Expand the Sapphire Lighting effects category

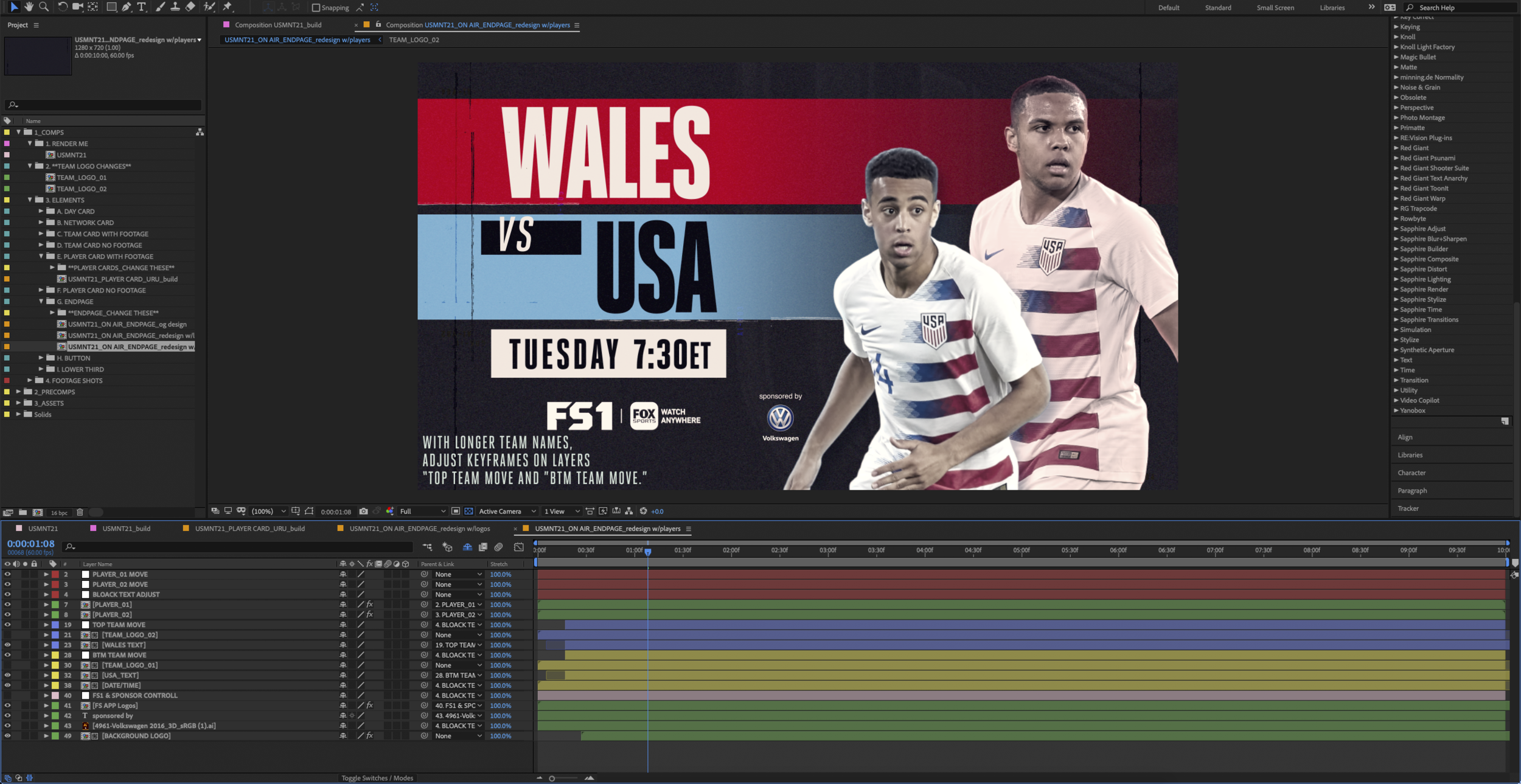(x=1396, y=279)
